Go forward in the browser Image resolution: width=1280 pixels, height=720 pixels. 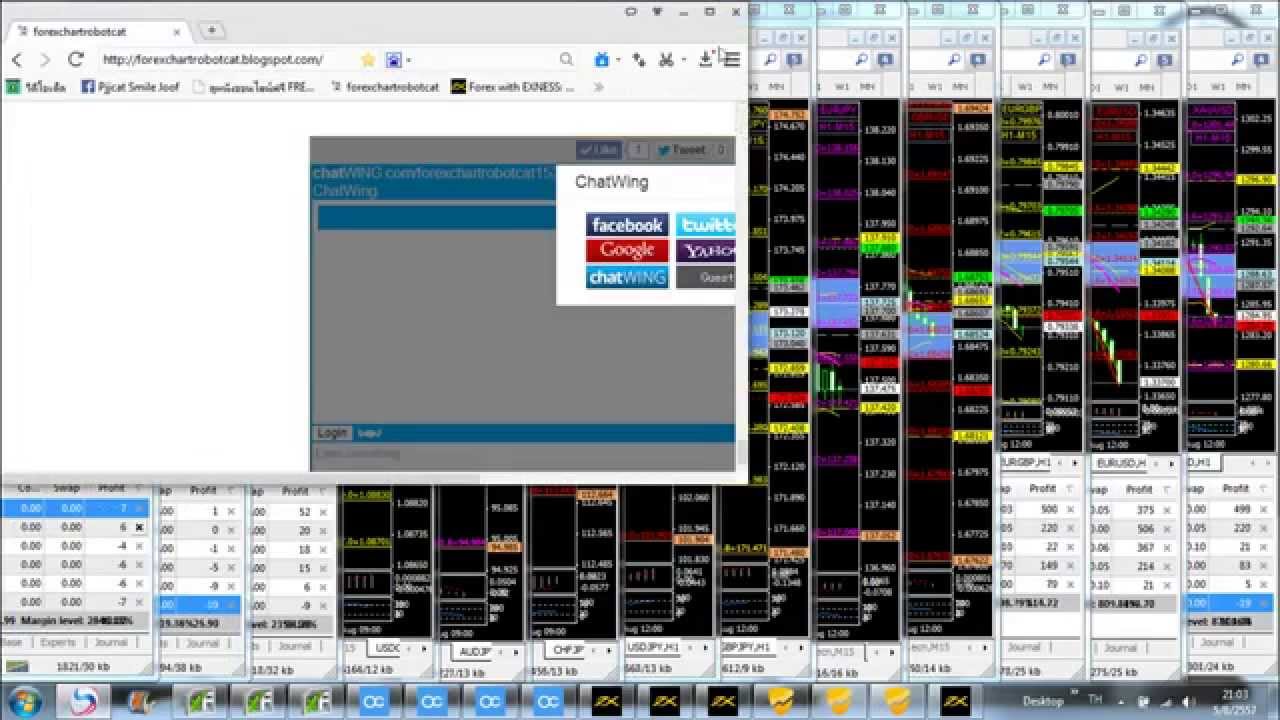point(45,60)
